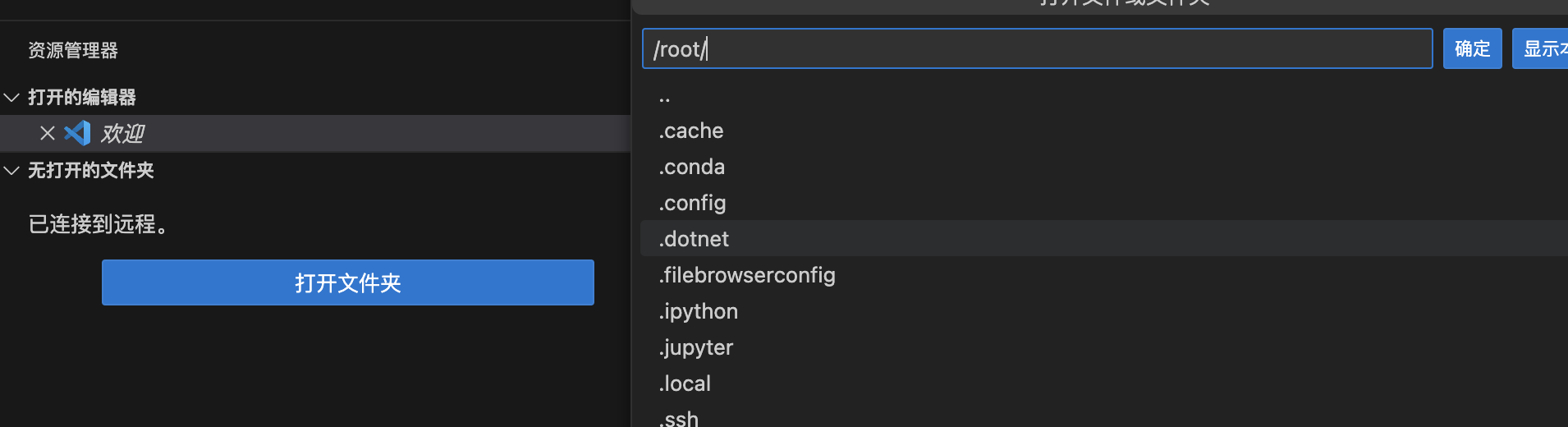Viewport: 1568px width, 427px height.
Task: Select the .ipython folder
Action: [x=699, y=311]
